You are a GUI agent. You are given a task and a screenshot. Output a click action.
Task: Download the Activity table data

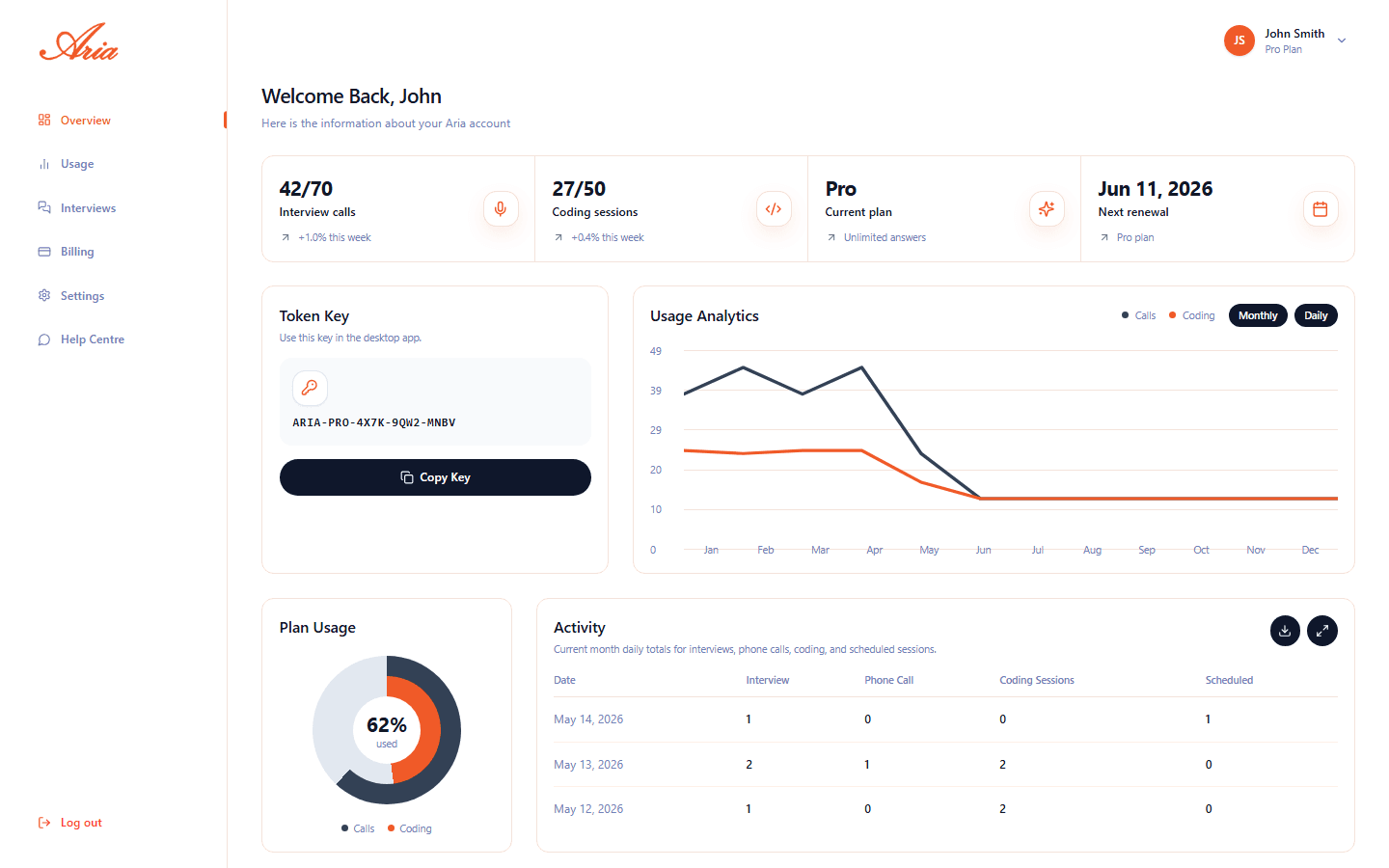tap(1285, 631)
